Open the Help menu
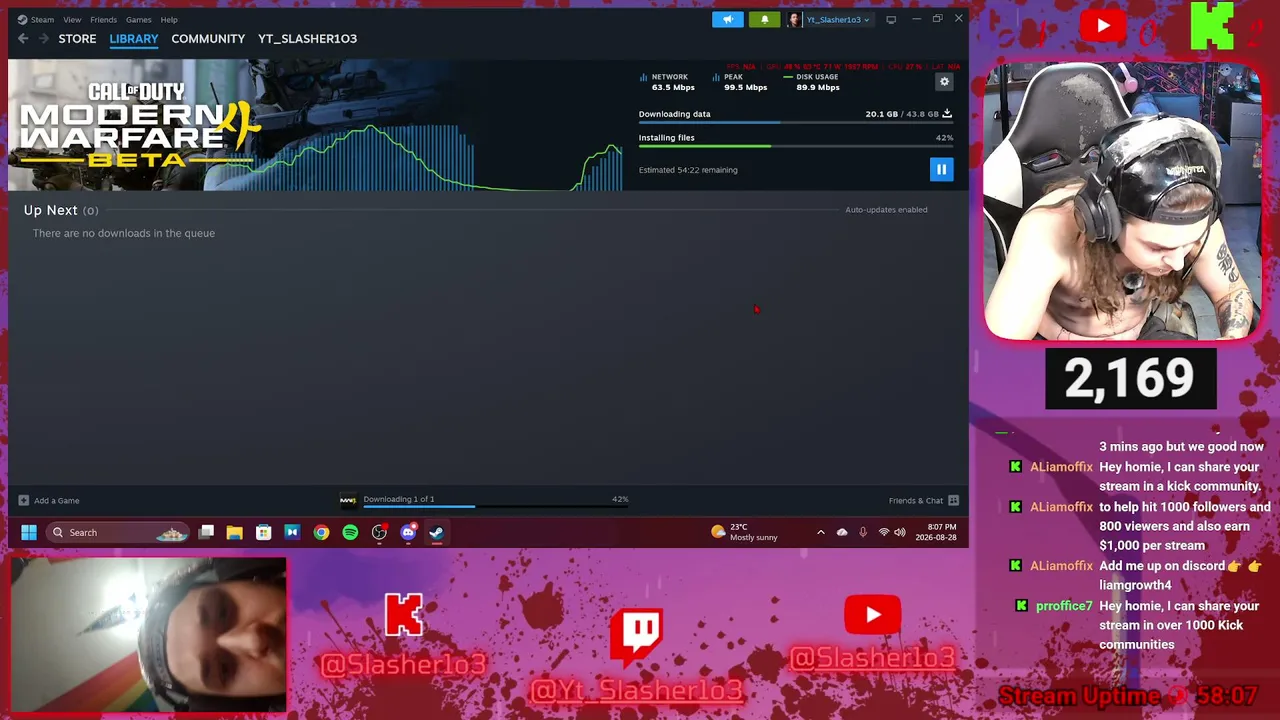 tap(169, 19)
